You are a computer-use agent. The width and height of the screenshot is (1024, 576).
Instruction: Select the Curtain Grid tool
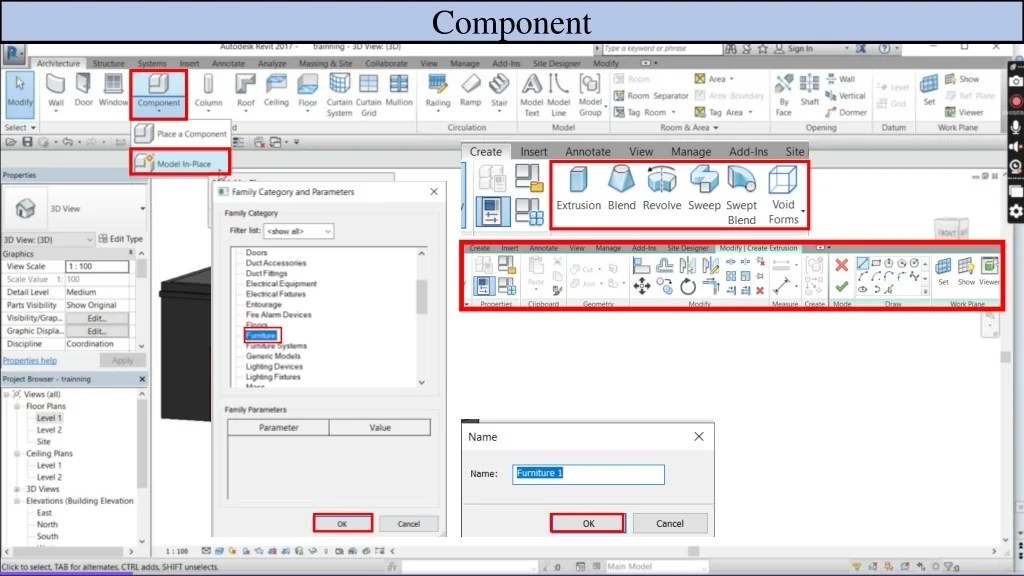(368, 95)
